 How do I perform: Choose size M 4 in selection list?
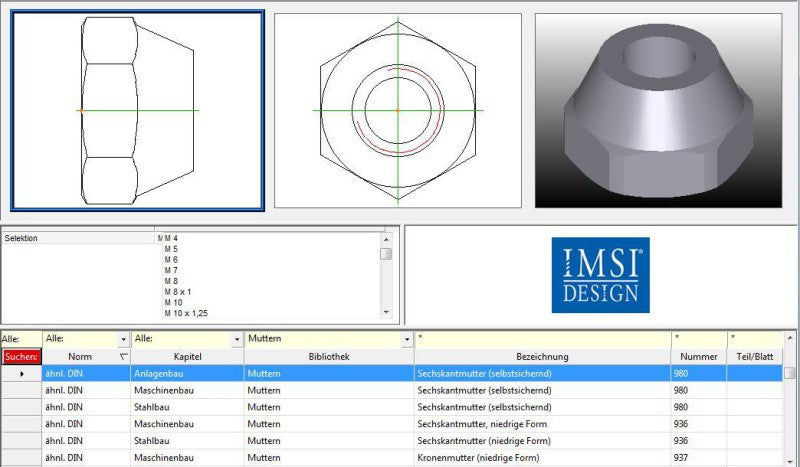[x=171, y=238]
